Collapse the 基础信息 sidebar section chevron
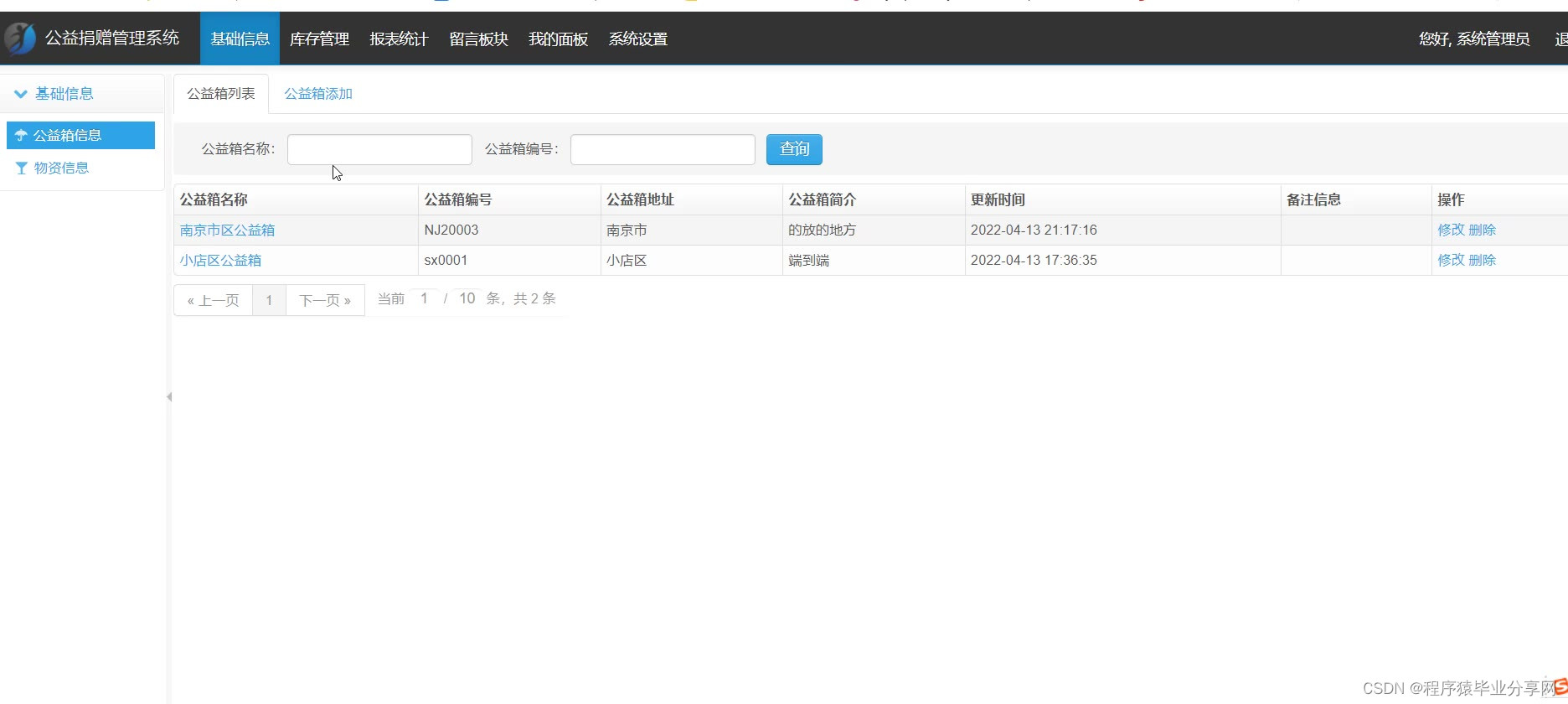This screenshot has height=704, width=1568. (21, 94)
